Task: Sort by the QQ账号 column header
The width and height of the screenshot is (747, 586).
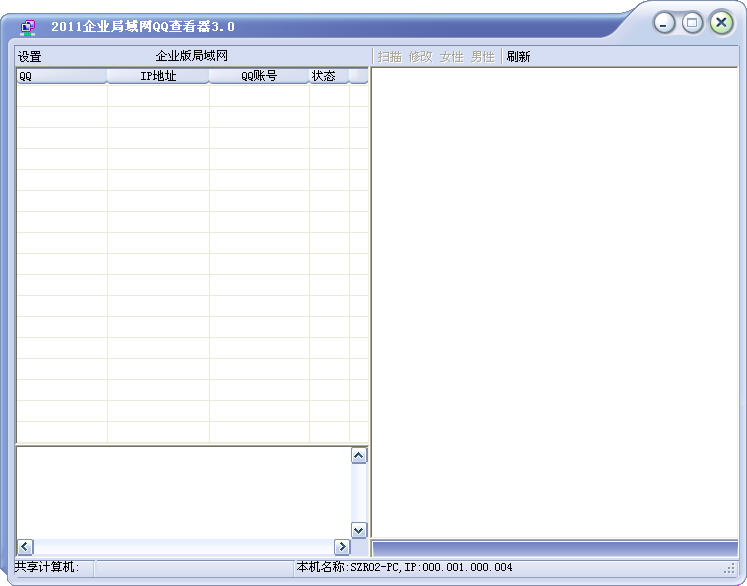Action: 259,76
